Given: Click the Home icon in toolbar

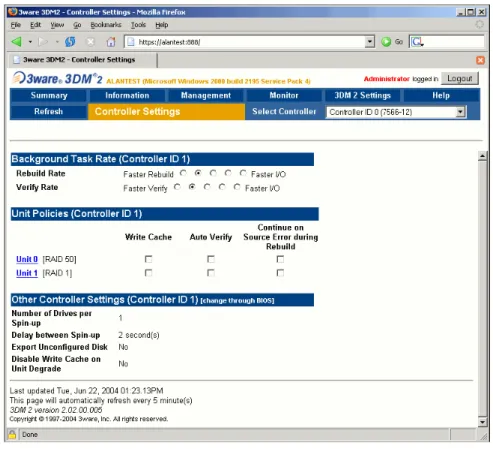Looking at the screenshot, I should pos(111,42).
